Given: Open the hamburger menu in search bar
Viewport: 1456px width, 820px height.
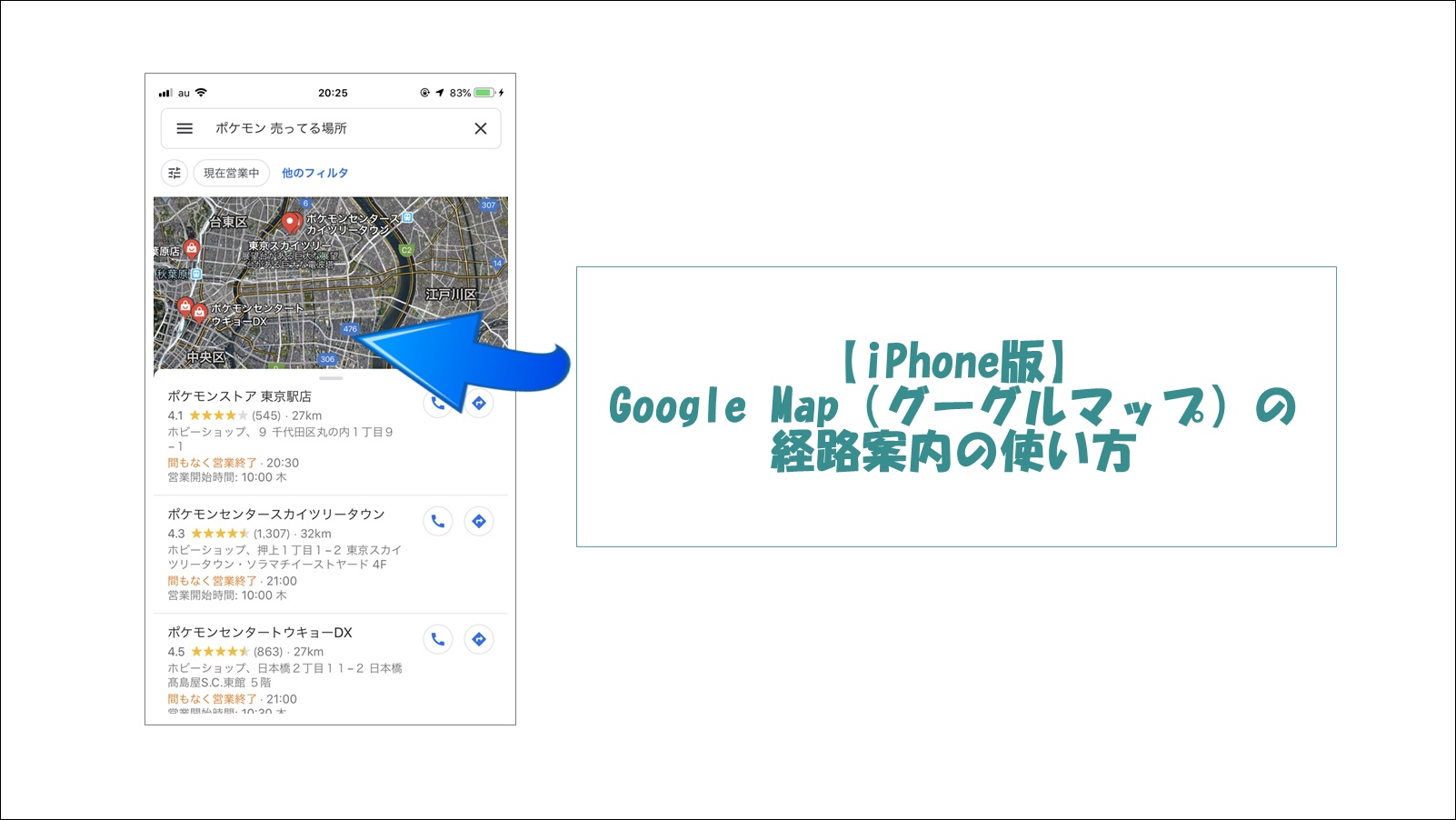Looking at the screenshot, I should pos(184,128).
